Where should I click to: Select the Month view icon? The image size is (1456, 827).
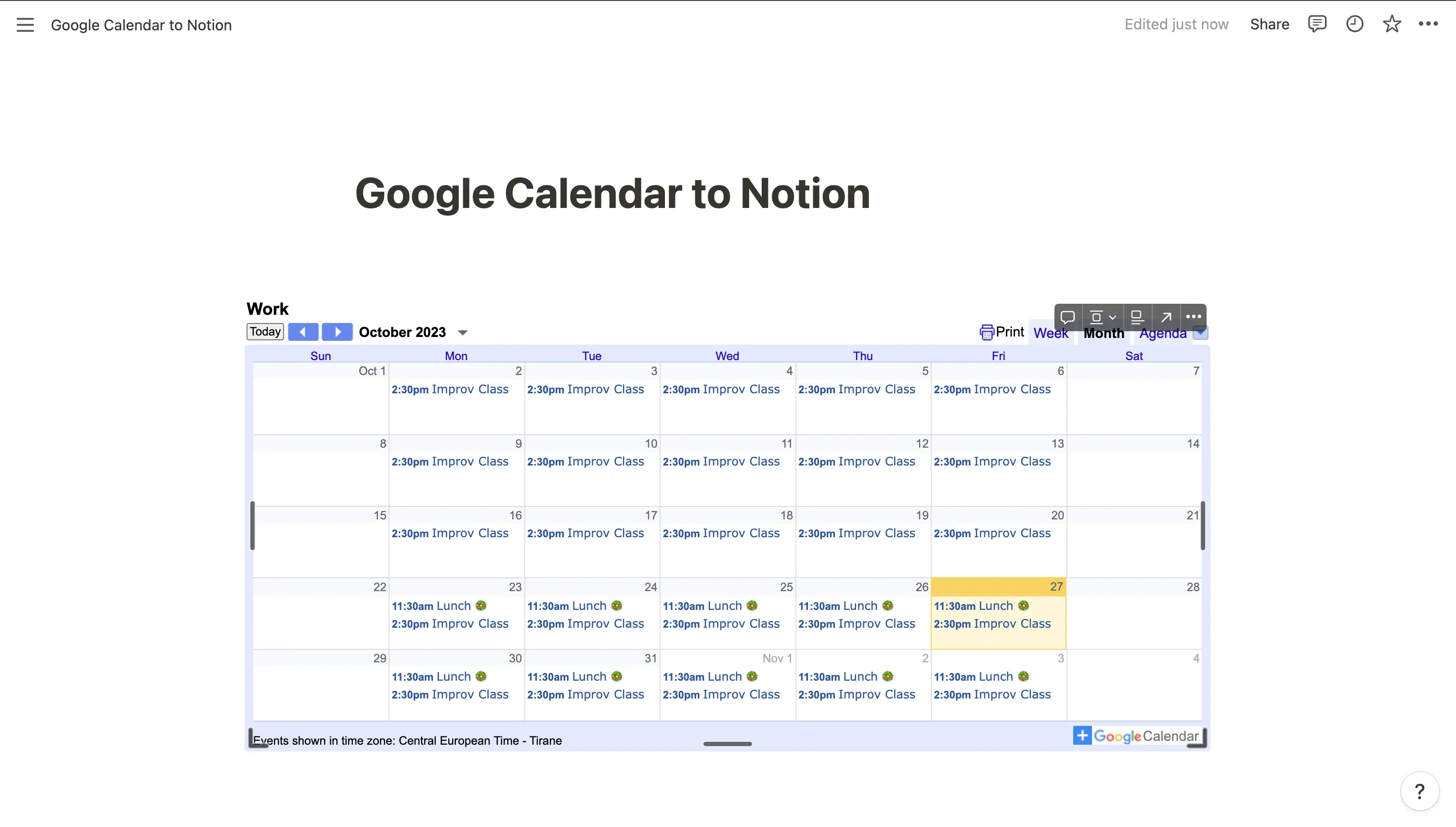[x=1104, y=333]
